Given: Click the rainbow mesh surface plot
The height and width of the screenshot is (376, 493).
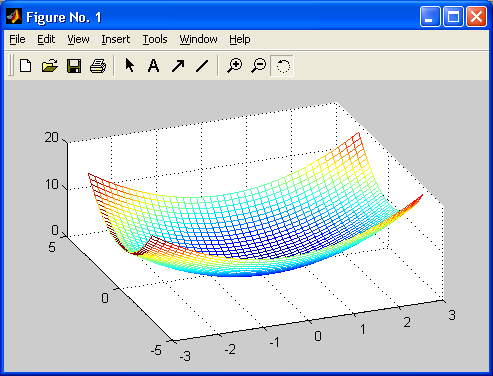Looking at the screenshot, I should [x=256, y=204].
